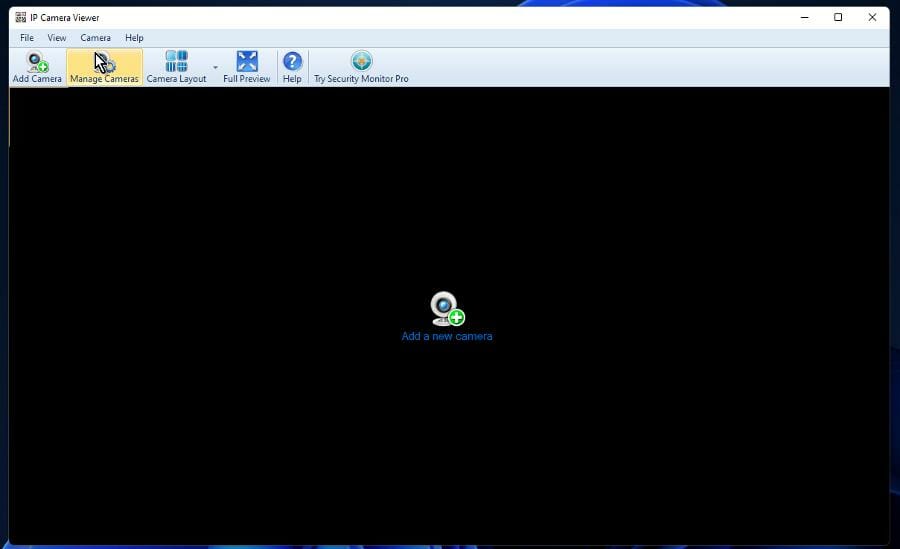Image resolution: width=900 pixels, height=549 pixels.
Task: Switch to Full Preview mode
Action: (x=247, y=62)
